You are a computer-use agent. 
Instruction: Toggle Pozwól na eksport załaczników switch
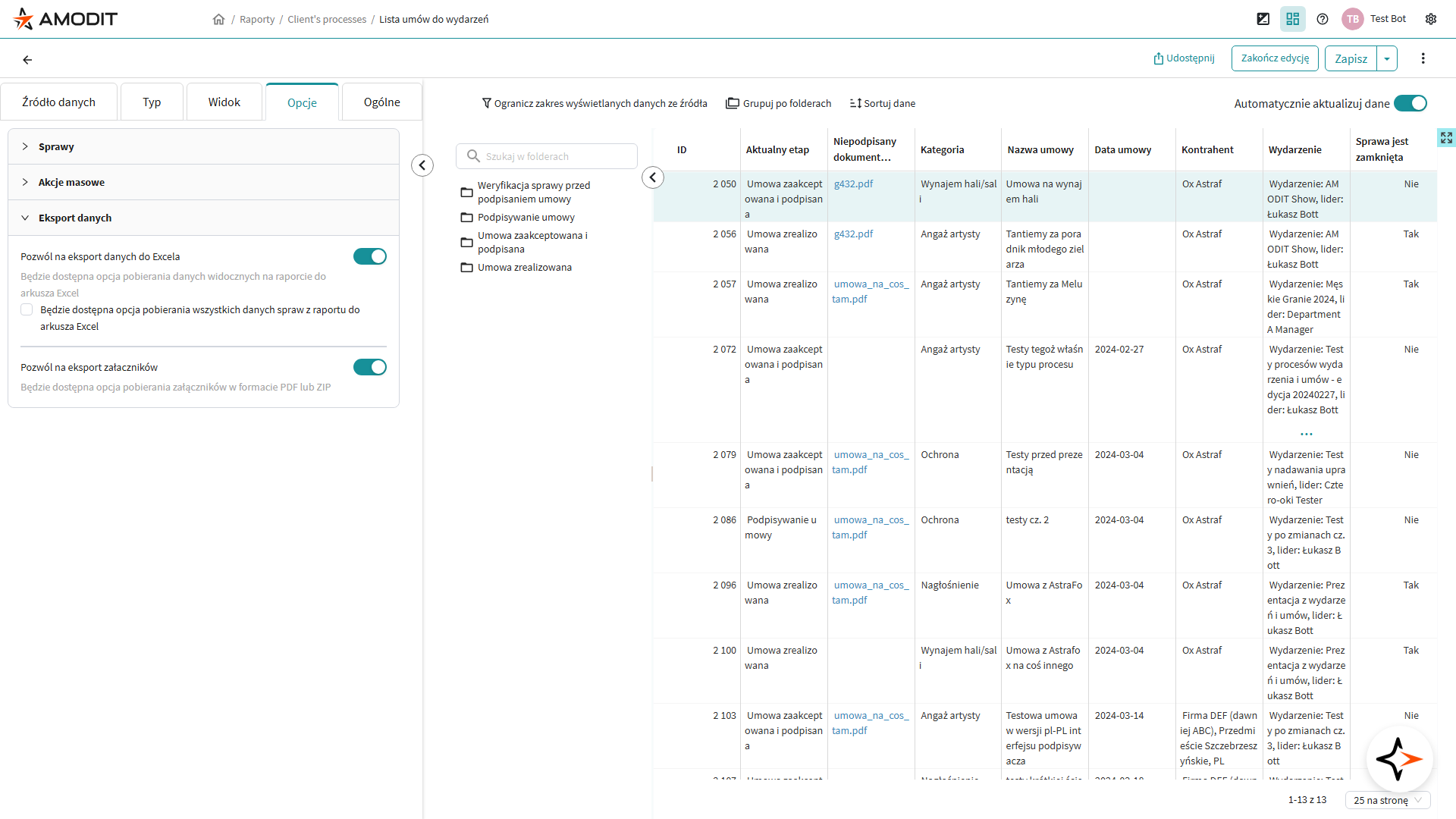[369, 367]
